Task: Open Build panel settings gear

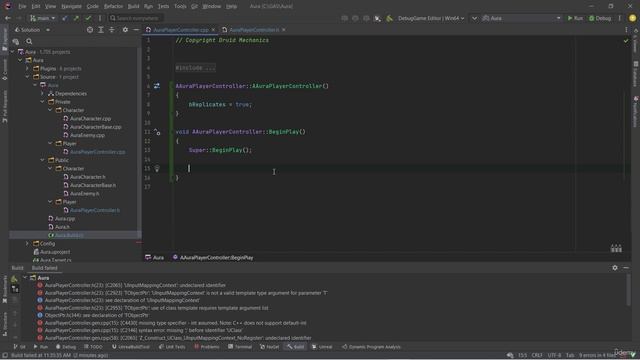Action: [615, 268]
